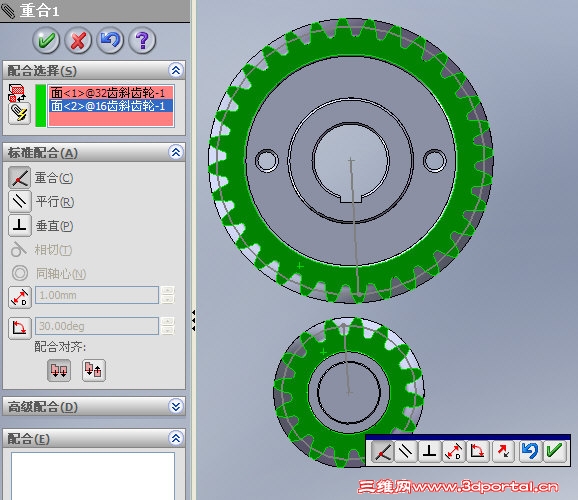Open help with the purple question mark

tap(142, 40)
